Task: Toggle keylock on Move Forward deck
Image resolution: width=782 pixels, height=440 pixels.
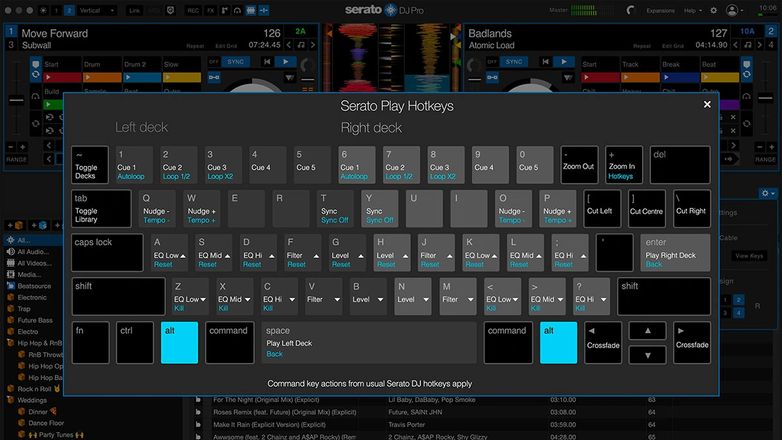Action: pyautogui.click(x=214, y=77)
